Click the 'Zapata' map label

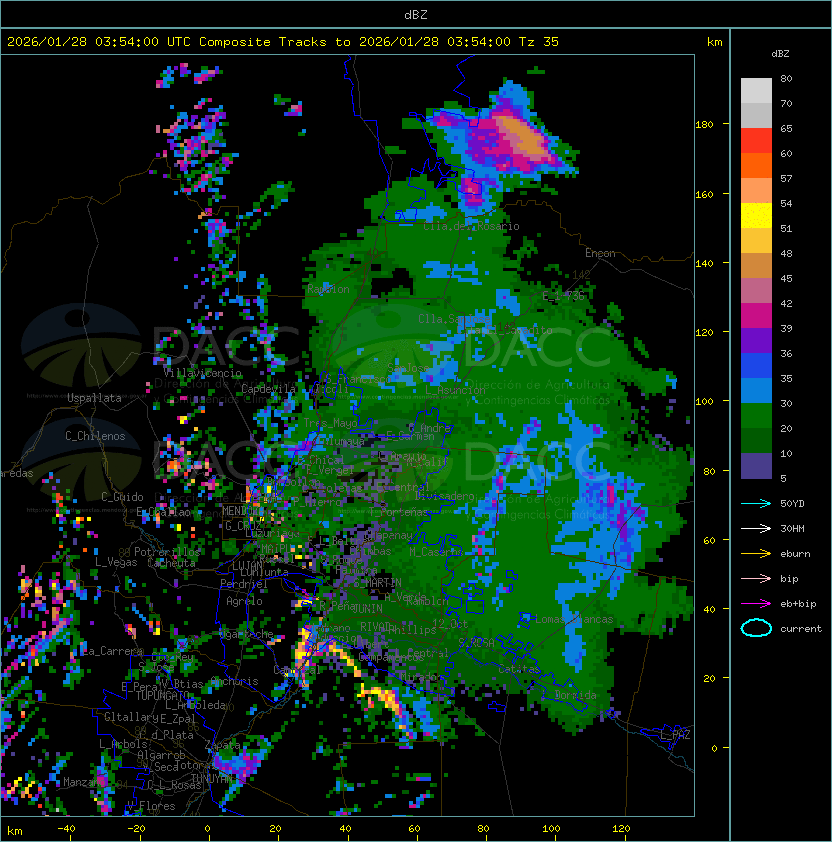pyautogui.click(x=222, y=745)
